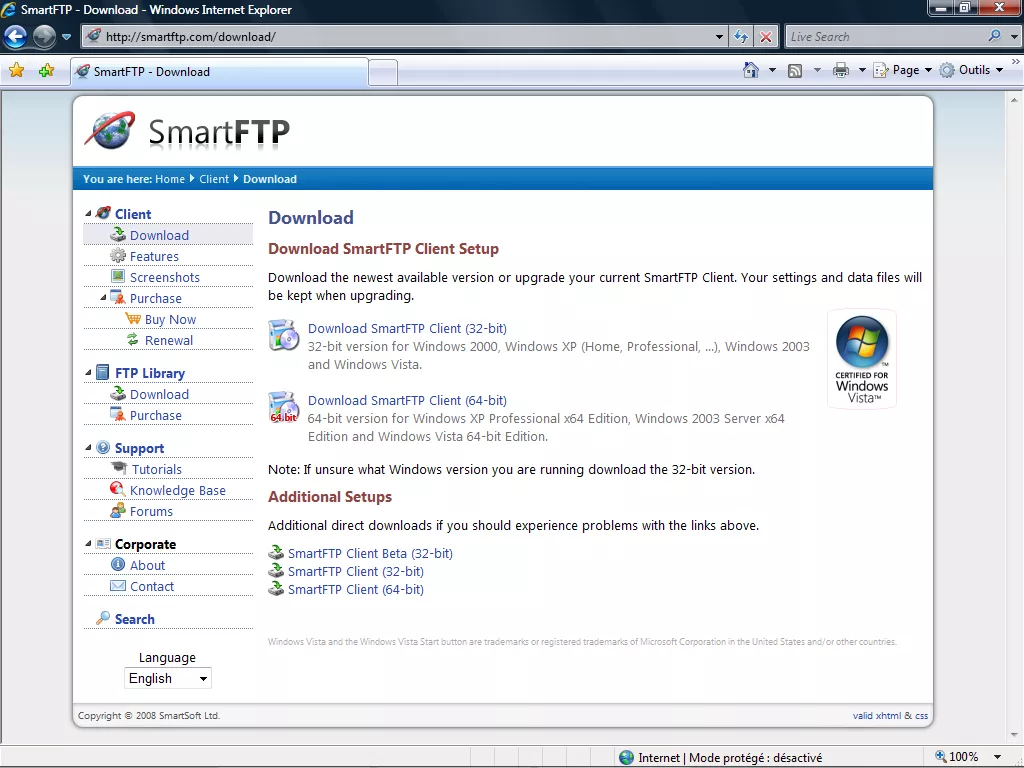The width and height of the screenshot is (1024, 768).
Task: Click the Print toolbar icon
Action: (x=841, y=70)
